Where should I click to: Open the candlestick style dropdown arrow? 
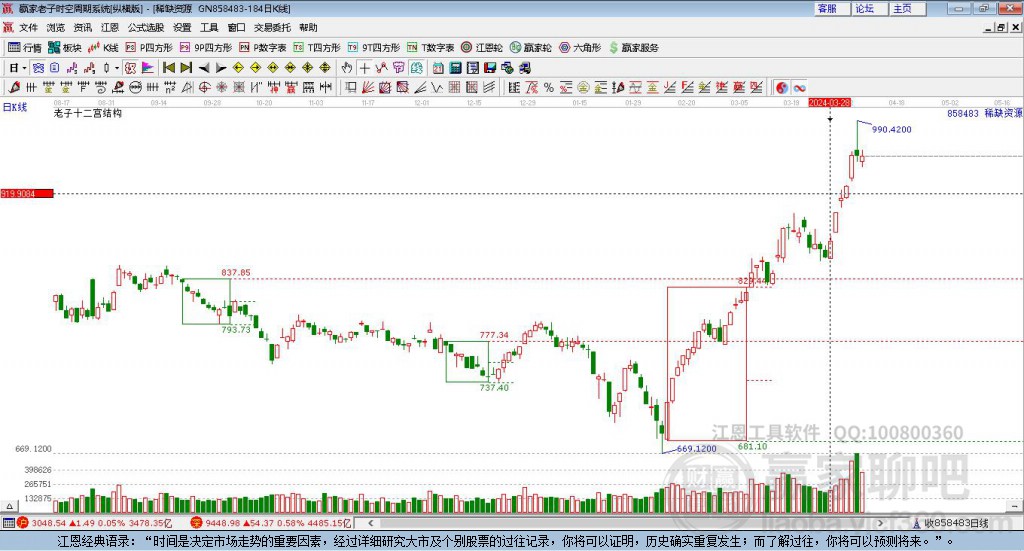click(117, 68)
